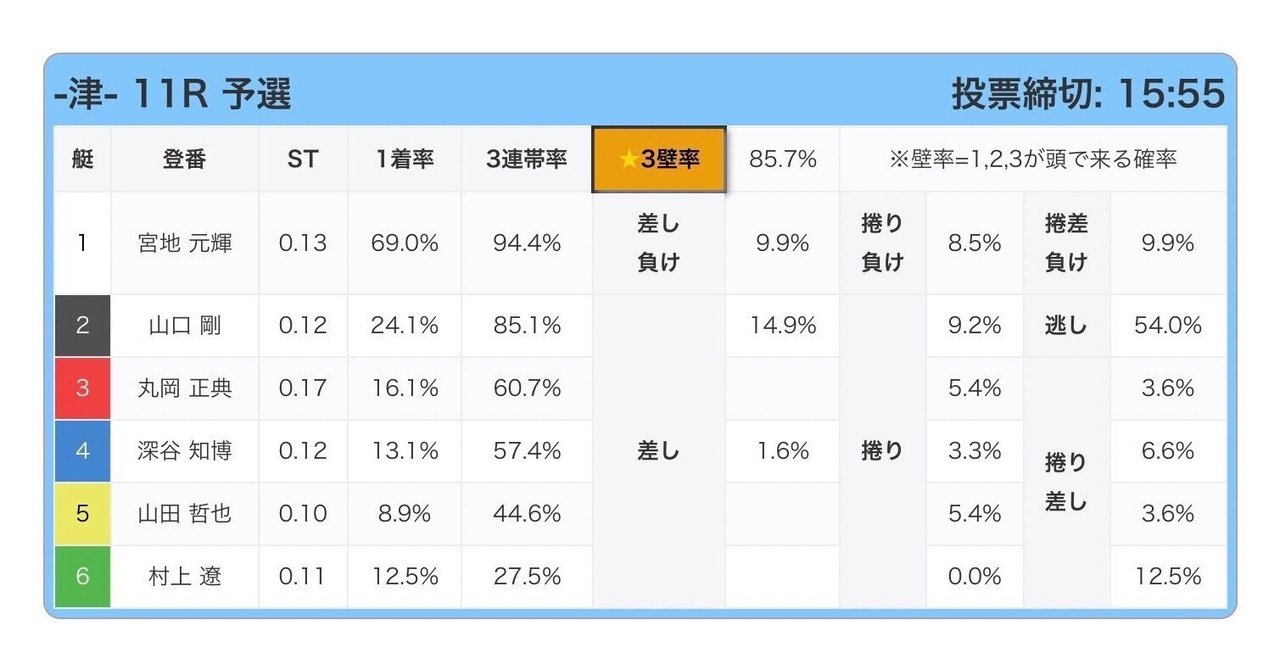Click the 逃し 54.0% value cell
Image resolution: width=1280 pixels, height=670 pixels.
click(x=1168, y=325)
